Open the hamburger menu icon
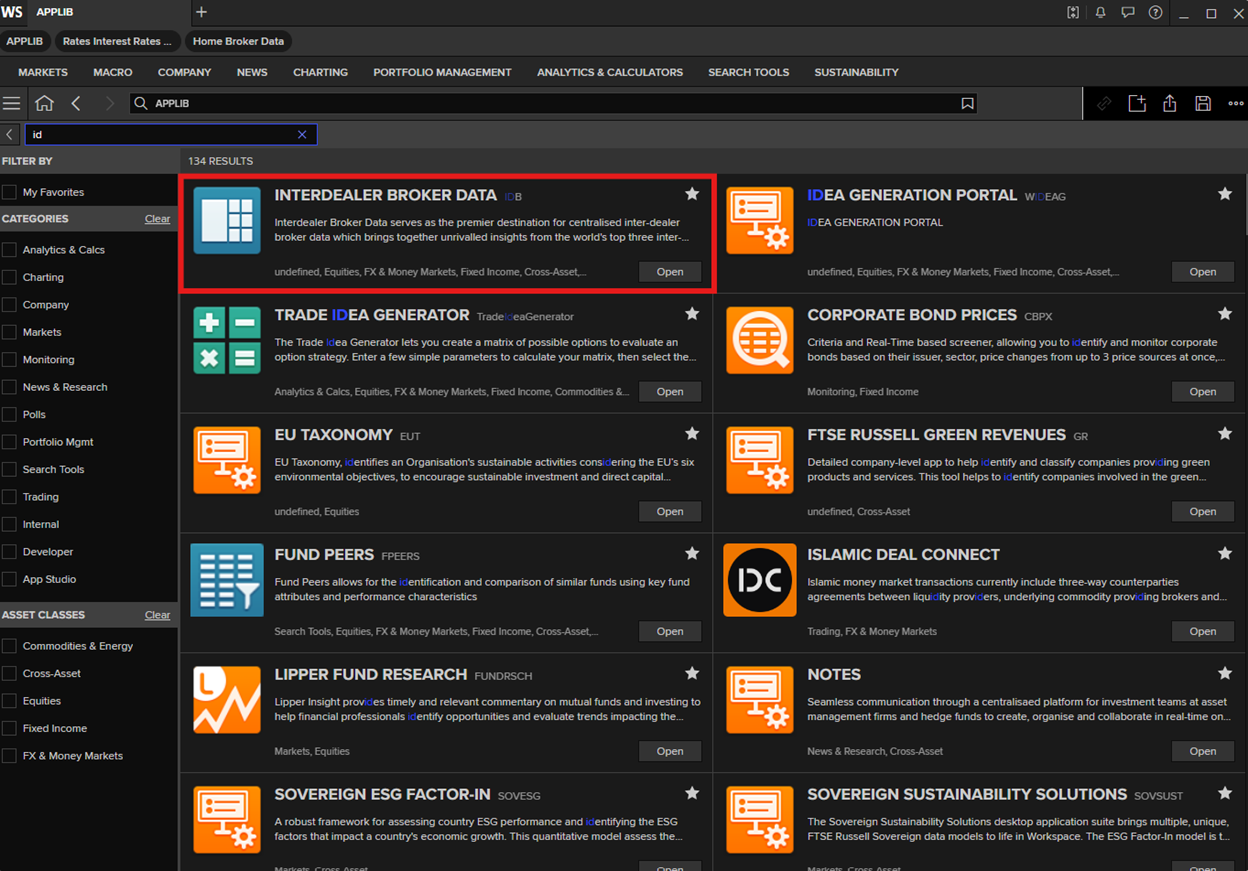This screenshot has height=871, width=1248. click(x=12, y=103)
